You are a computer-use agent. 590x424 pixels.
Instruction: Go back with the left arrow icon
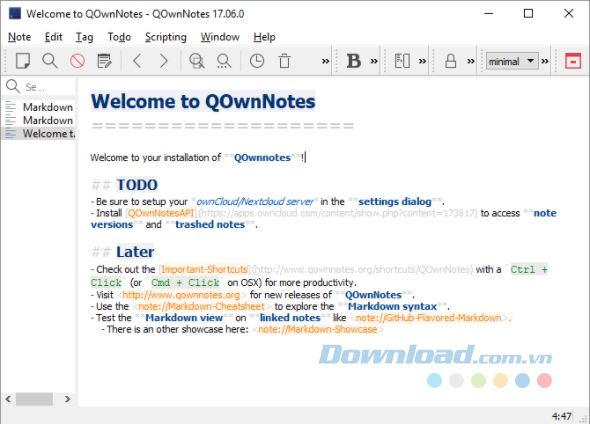click(137, 61)
